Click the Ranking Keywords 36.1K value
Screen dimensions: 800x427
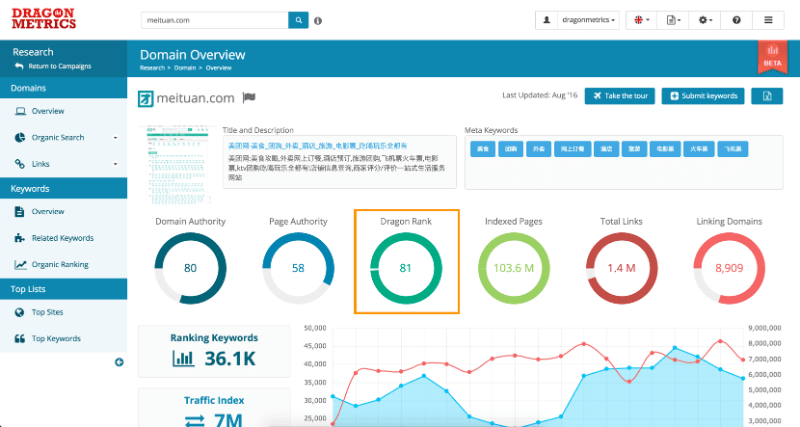coord(230,359)
